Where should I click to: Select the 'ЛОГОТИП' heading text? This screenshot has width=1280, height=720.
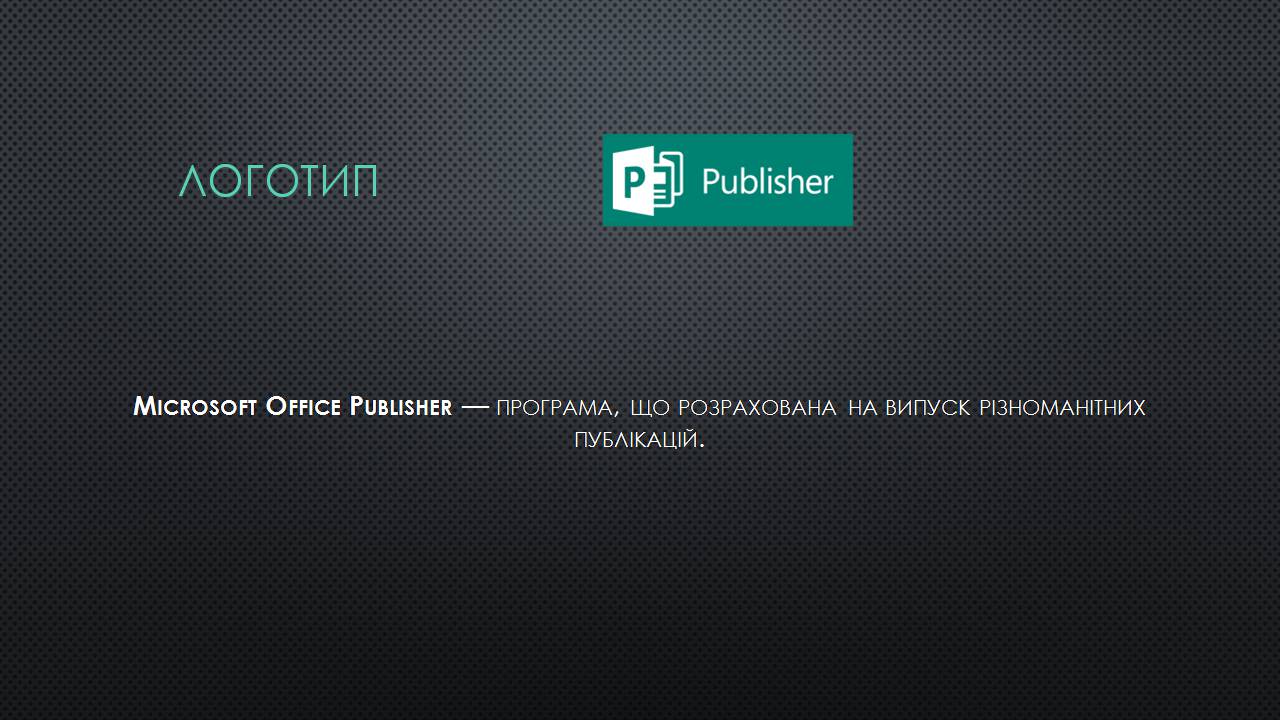pos(279,182)
